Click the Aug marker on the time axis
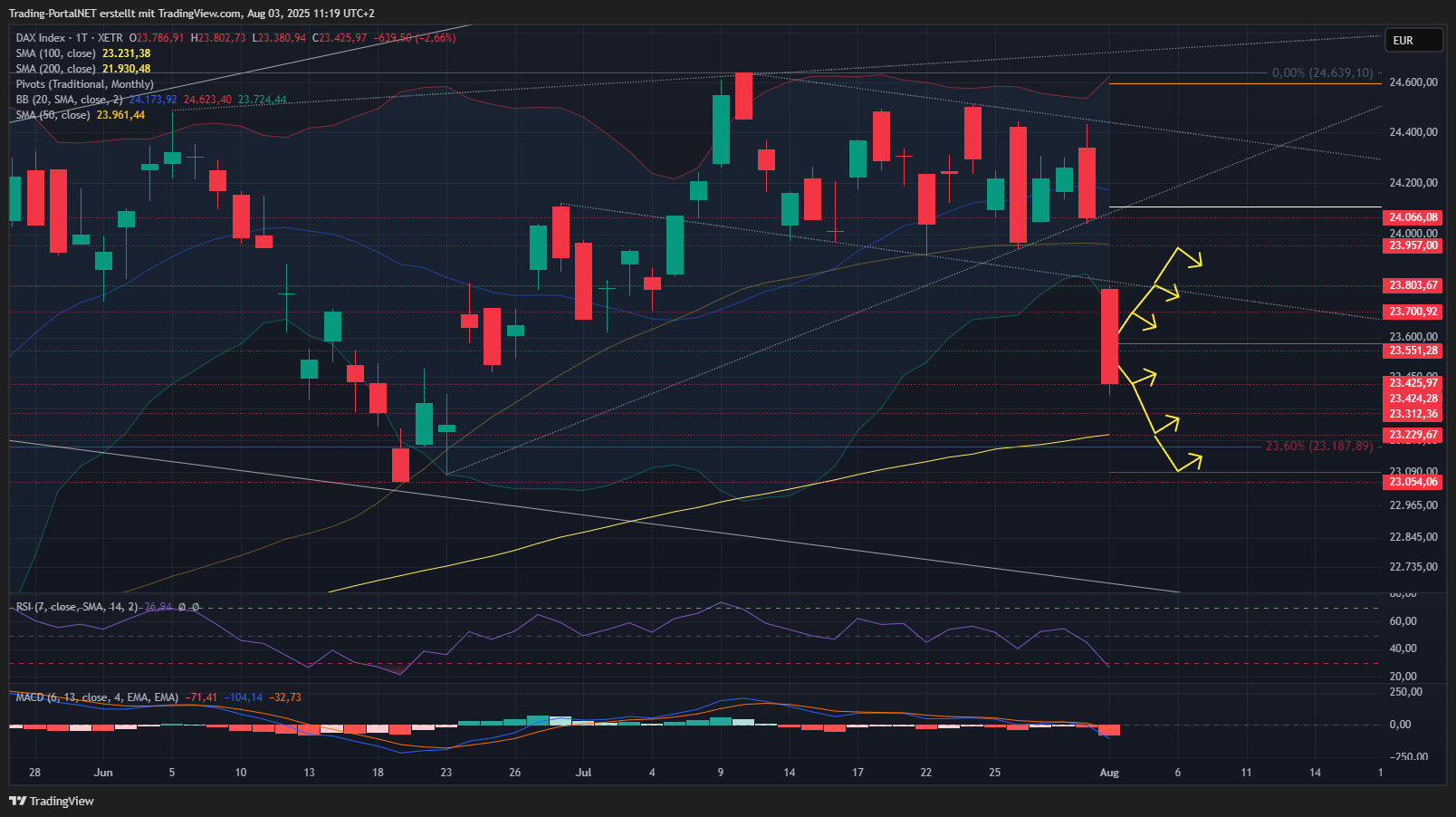1456x817 pixels. point(1109,773)
